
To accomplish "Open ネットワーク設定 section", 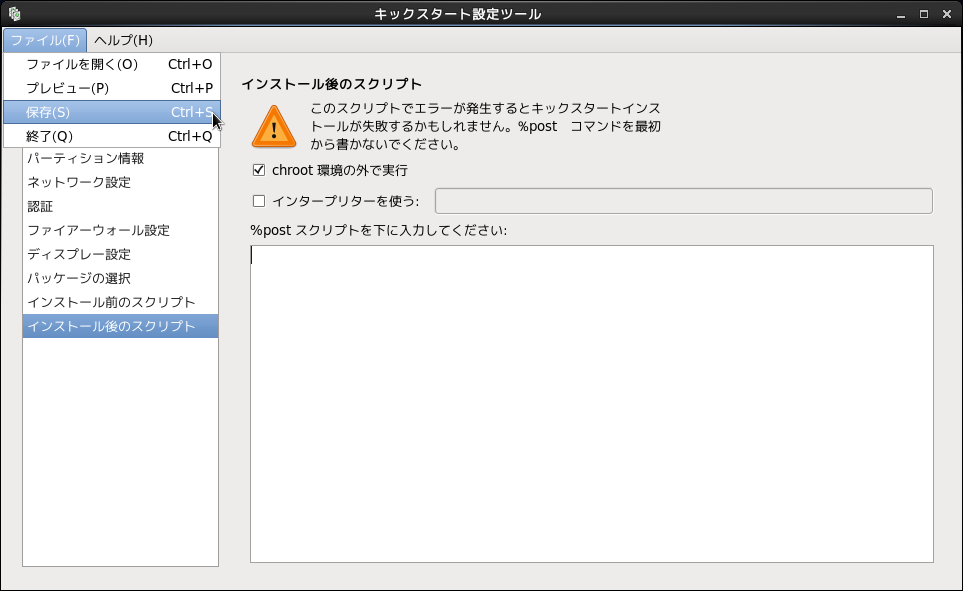I will point(79,182).
